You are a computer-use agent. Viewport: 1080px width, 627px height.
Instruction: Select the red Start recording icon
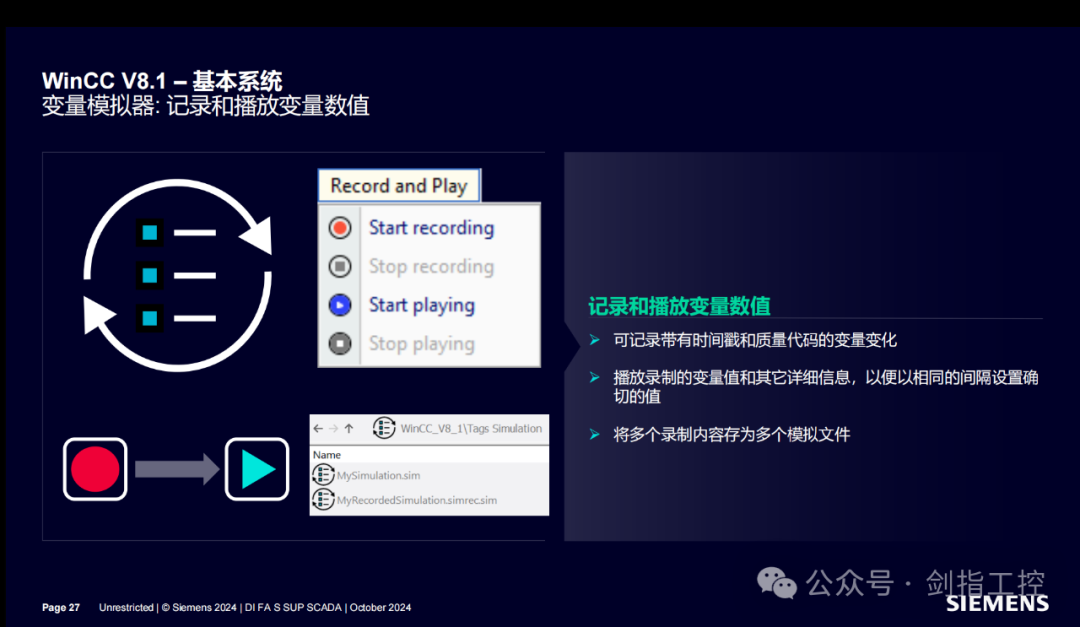pyautogui.click(x=340, y=227)
